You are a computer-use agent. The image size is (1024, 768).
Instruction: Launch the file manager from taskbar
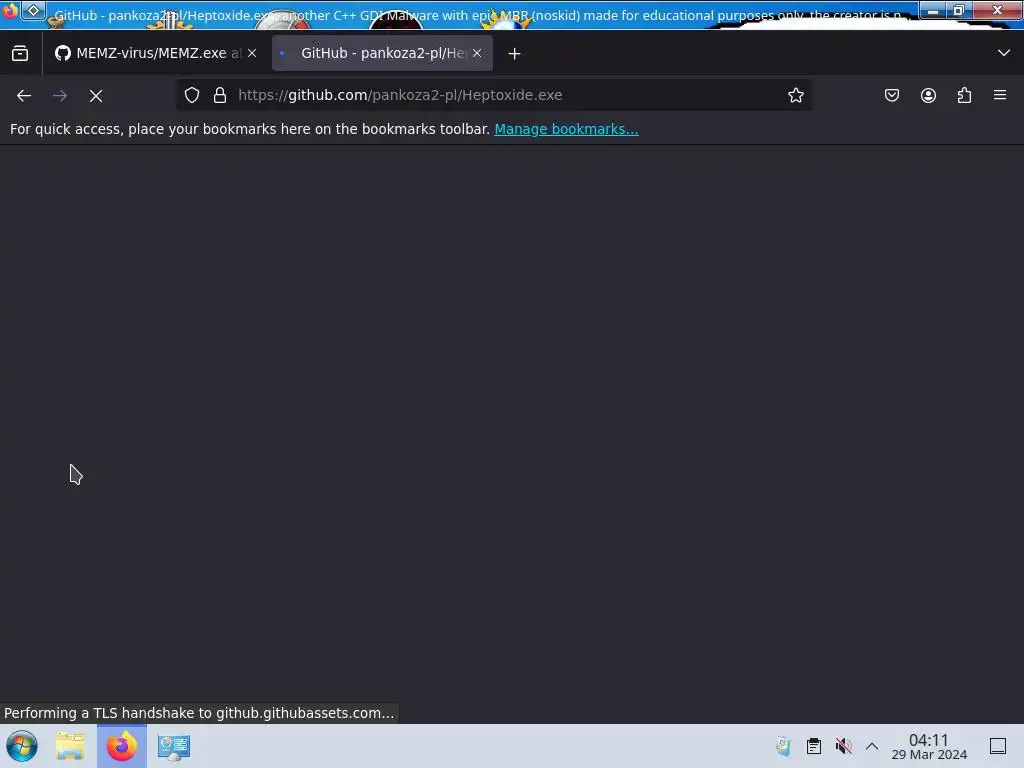tap(70, 746)
